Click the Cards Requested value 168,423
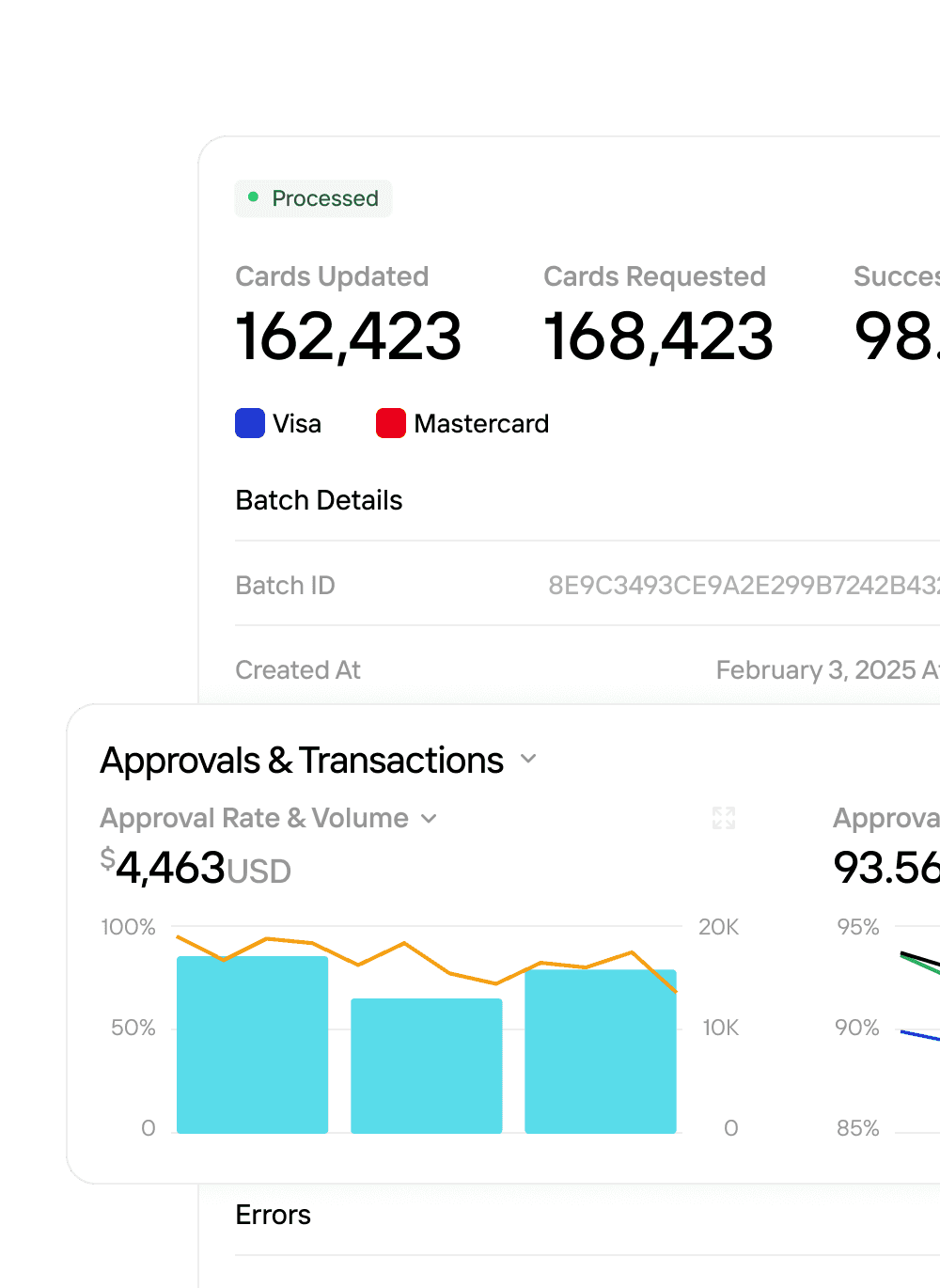 (658, 336)
